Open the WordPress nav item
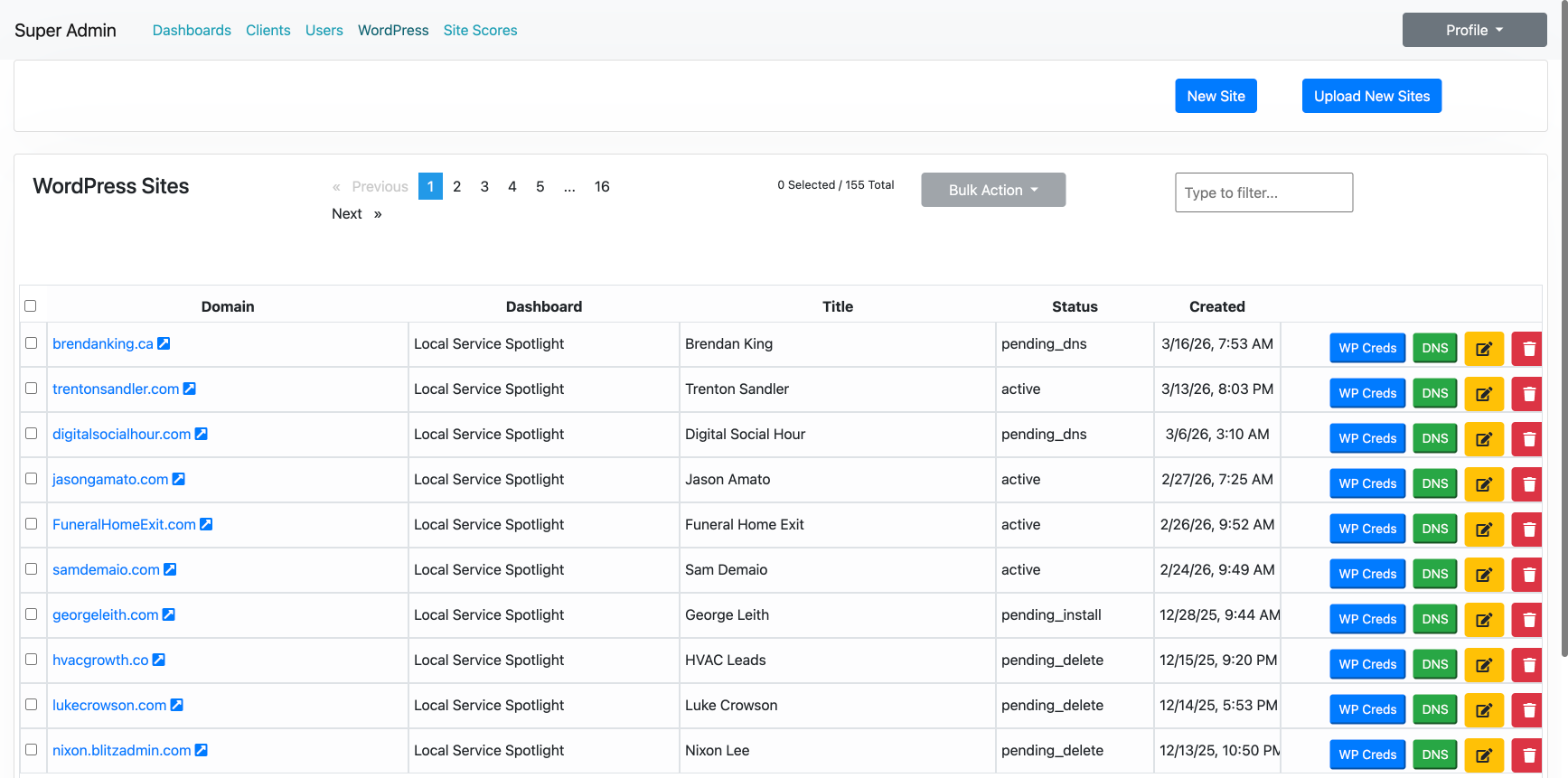The height and width of the screenshot is (778, 1568). [393, 30]
